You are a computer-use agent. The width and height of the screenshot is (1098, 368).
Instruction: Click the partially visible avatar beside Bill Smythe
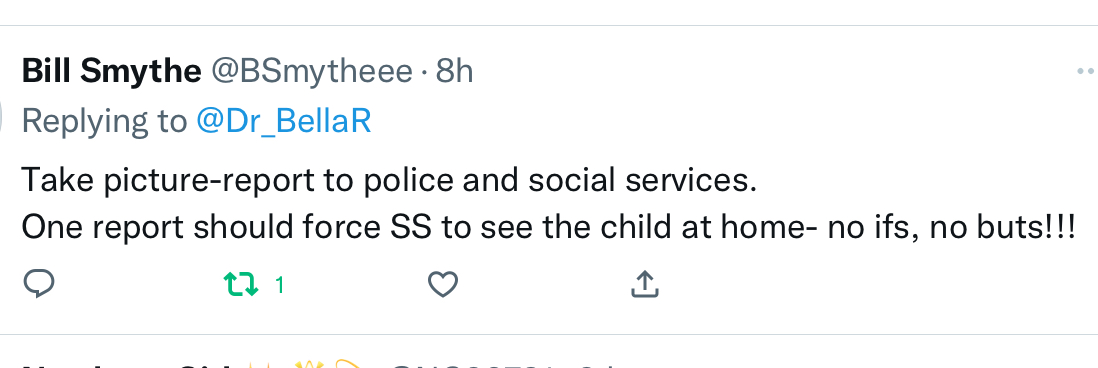click(1, 115)
